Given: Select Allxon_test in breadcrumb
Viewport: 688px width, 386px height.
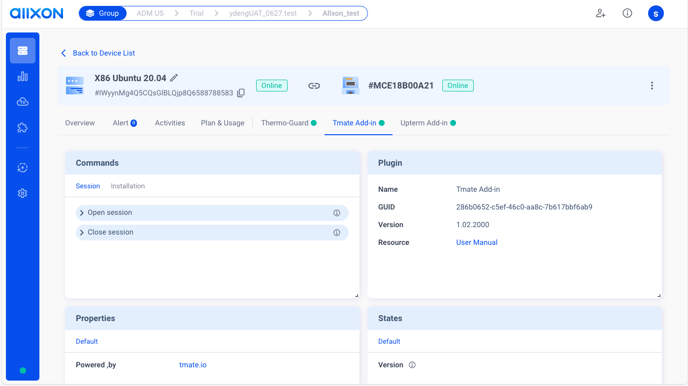Looking at the screenshot, I should pyautogui.click(x=340, y=13).
